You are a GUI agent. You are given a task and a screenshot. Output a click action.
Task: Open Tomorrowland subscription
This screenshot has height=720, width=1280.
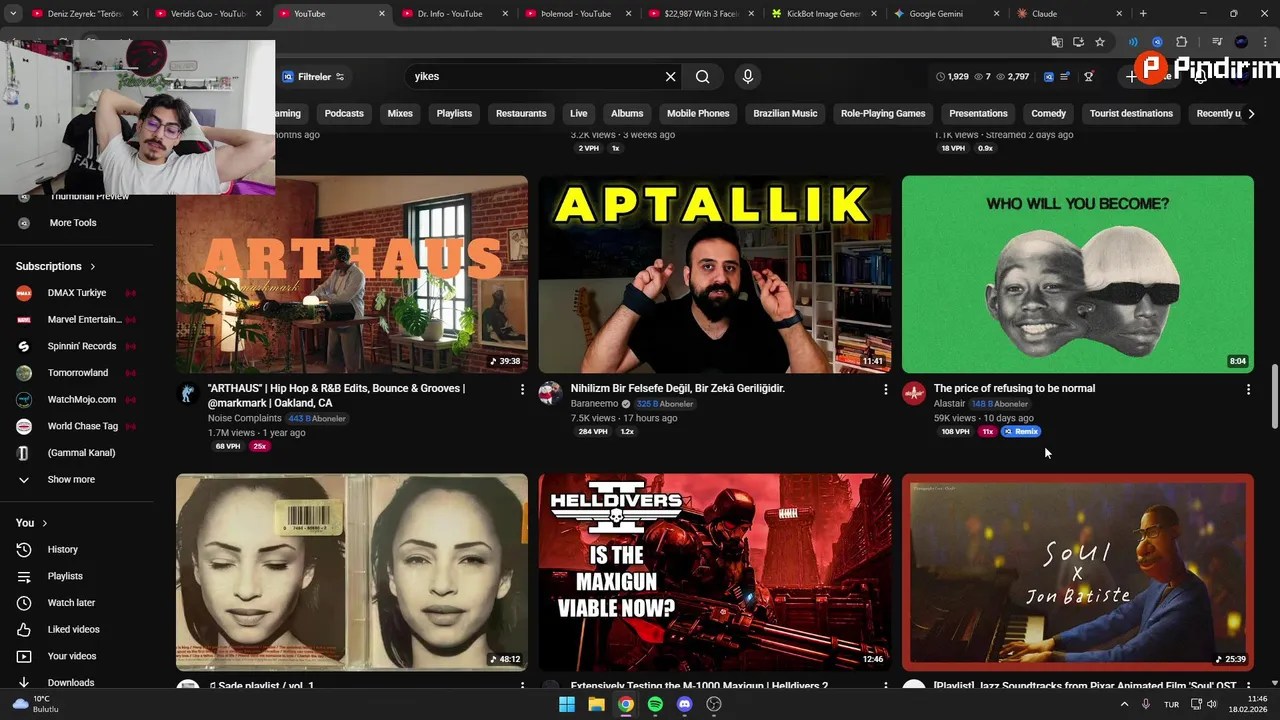coord(77,373)
